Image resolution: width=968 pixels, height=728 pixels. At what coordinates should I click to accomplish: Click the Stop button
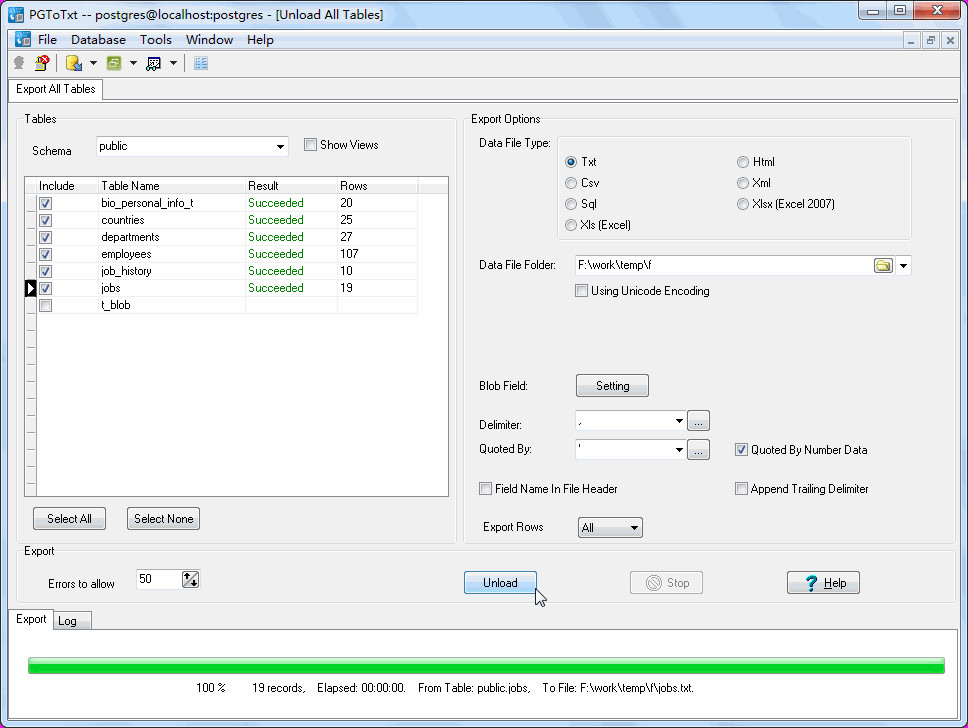tap(666, 583)
